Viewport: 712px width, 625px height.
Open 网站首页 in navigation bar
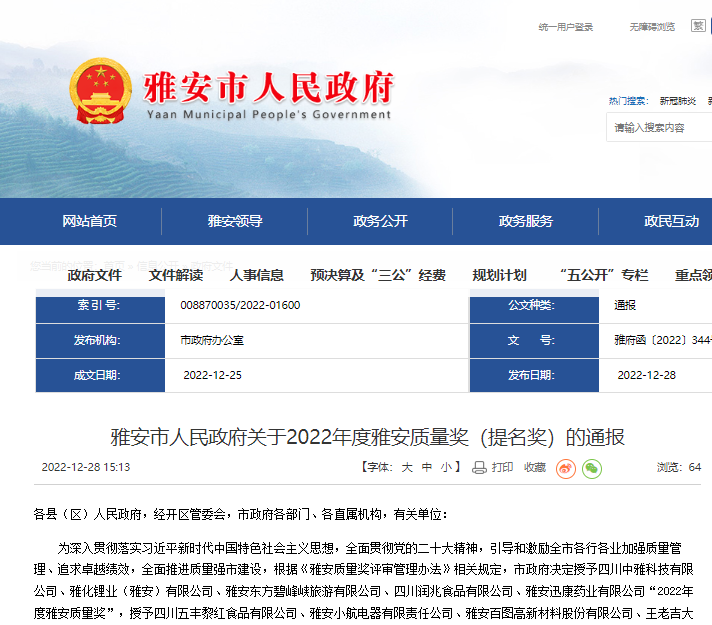click(89, 221)
